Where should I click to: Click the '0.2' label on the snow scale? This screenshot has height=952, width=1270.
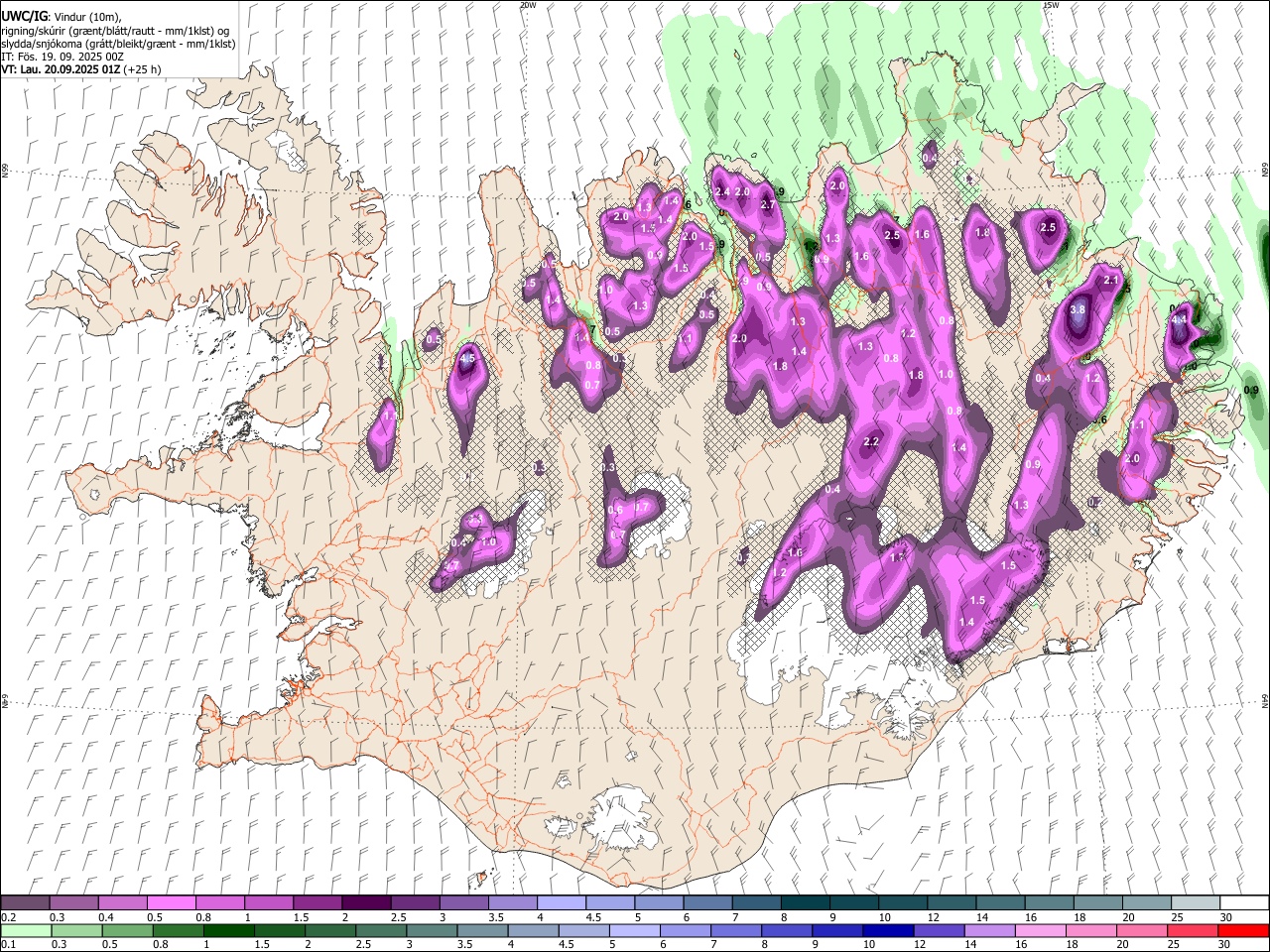coord(8,917)
